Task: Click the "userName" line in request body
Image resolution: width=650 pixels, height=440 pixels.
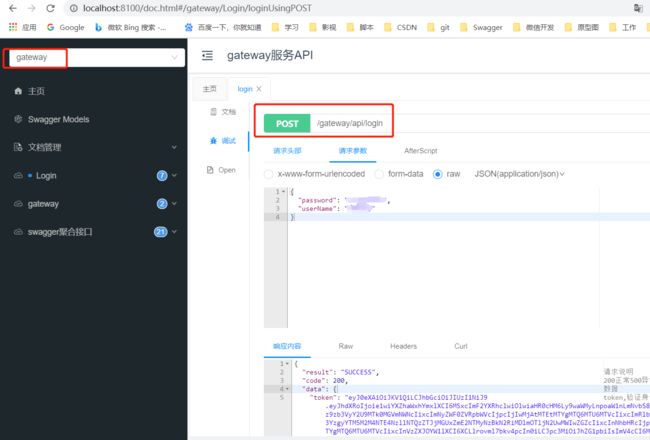Action: [338, 209]
